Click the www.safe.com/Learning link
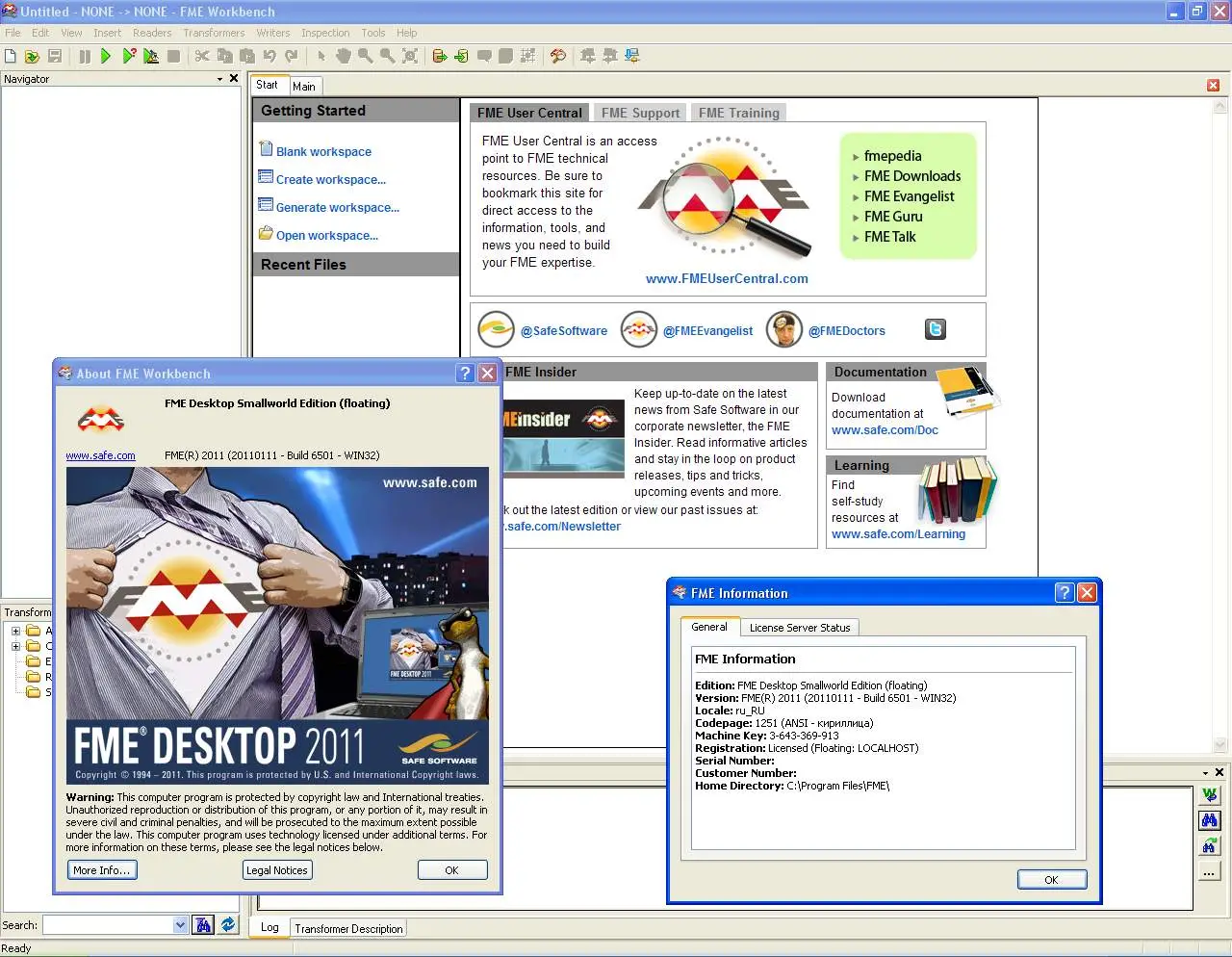Viewport: 1232px width, 957px height. click(898, 533)
